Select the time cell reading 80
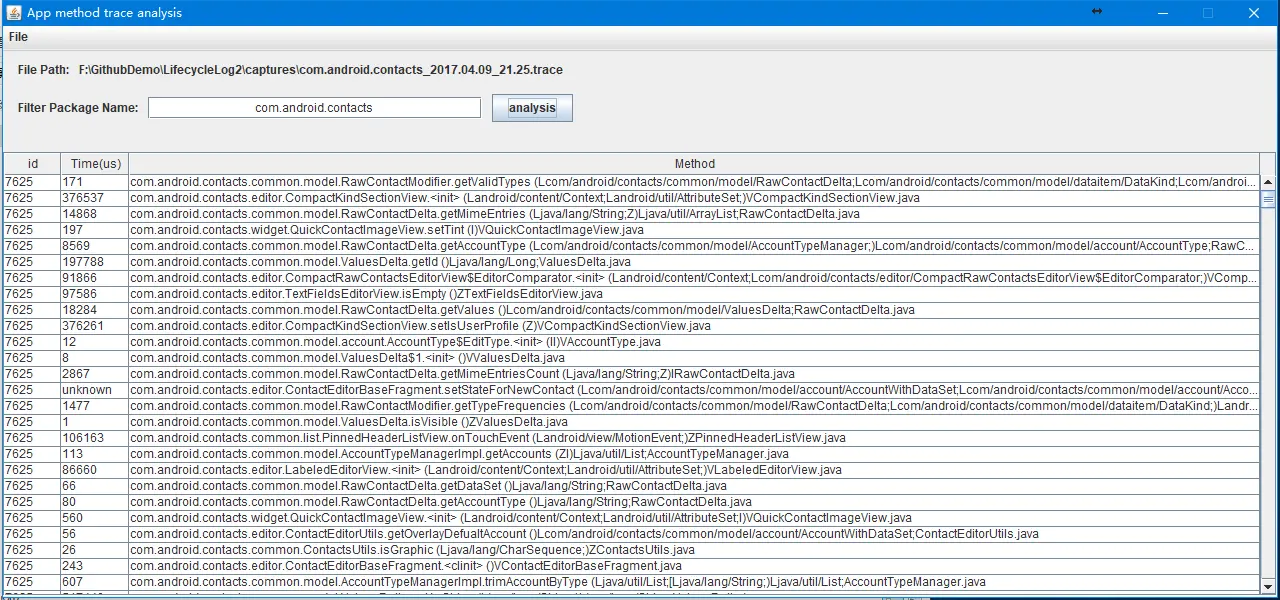1280x600 pixels. (94, 502)
